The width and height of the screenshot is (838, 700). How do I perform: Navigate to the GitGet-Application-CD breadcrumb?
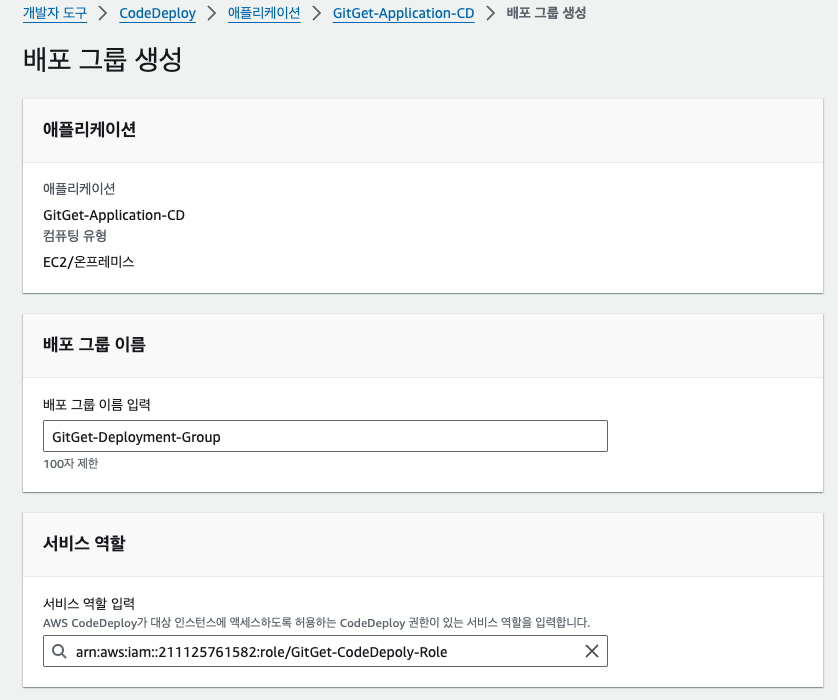point(404,13)
